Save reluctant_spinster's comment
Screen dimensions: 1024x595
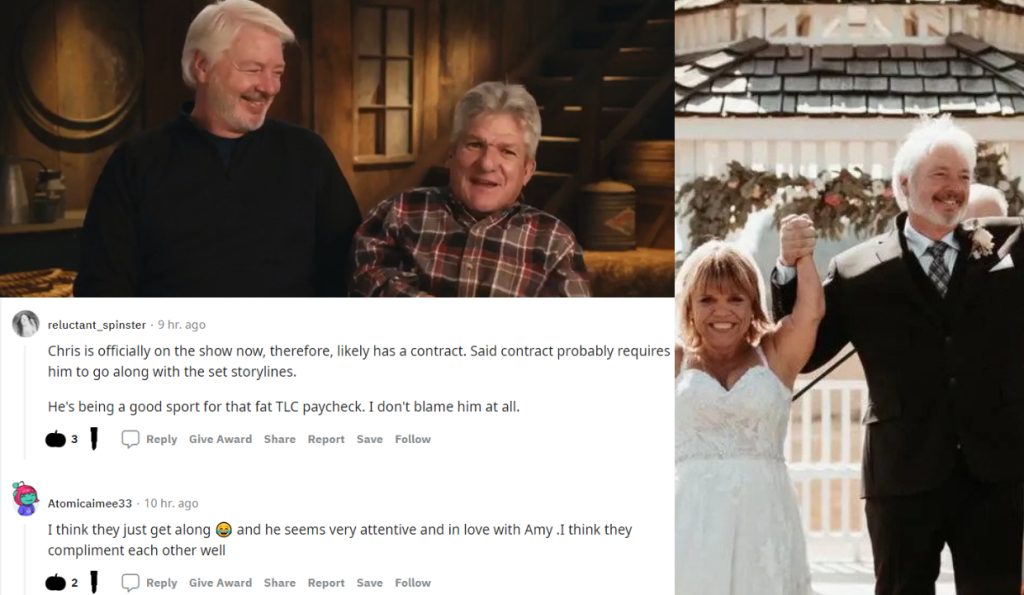(370, 440)
